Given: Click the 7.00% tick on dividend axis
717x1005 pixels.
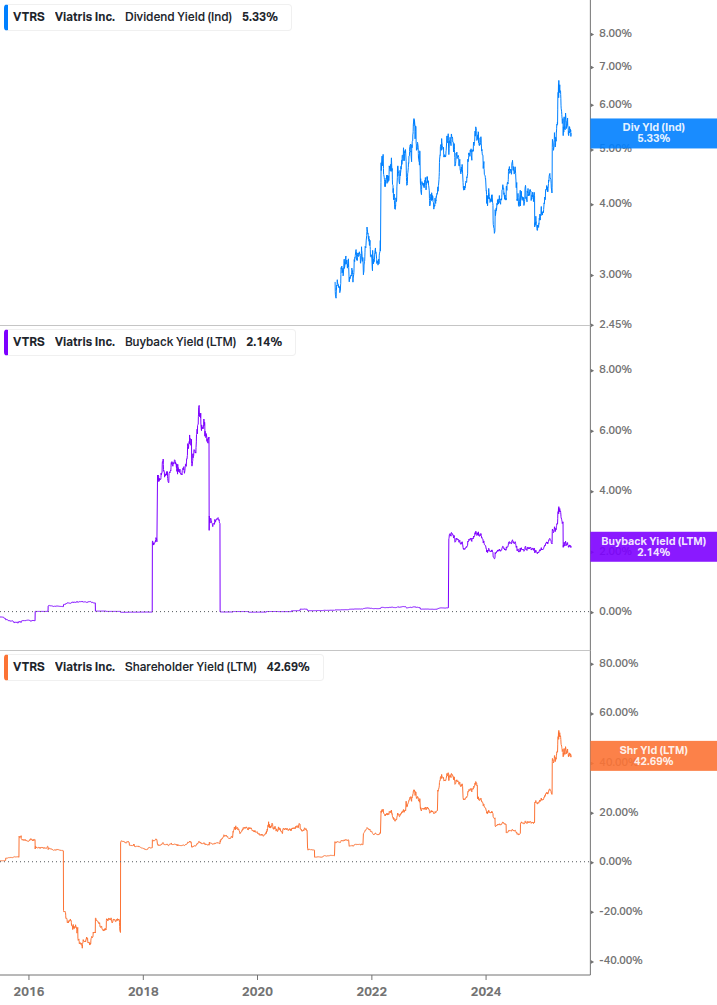Looking at the screenshot, I should point(615,66).
